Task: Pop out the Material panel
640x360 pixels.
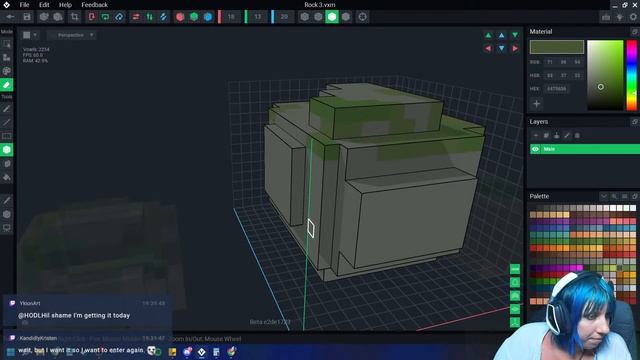Action: 635,31
